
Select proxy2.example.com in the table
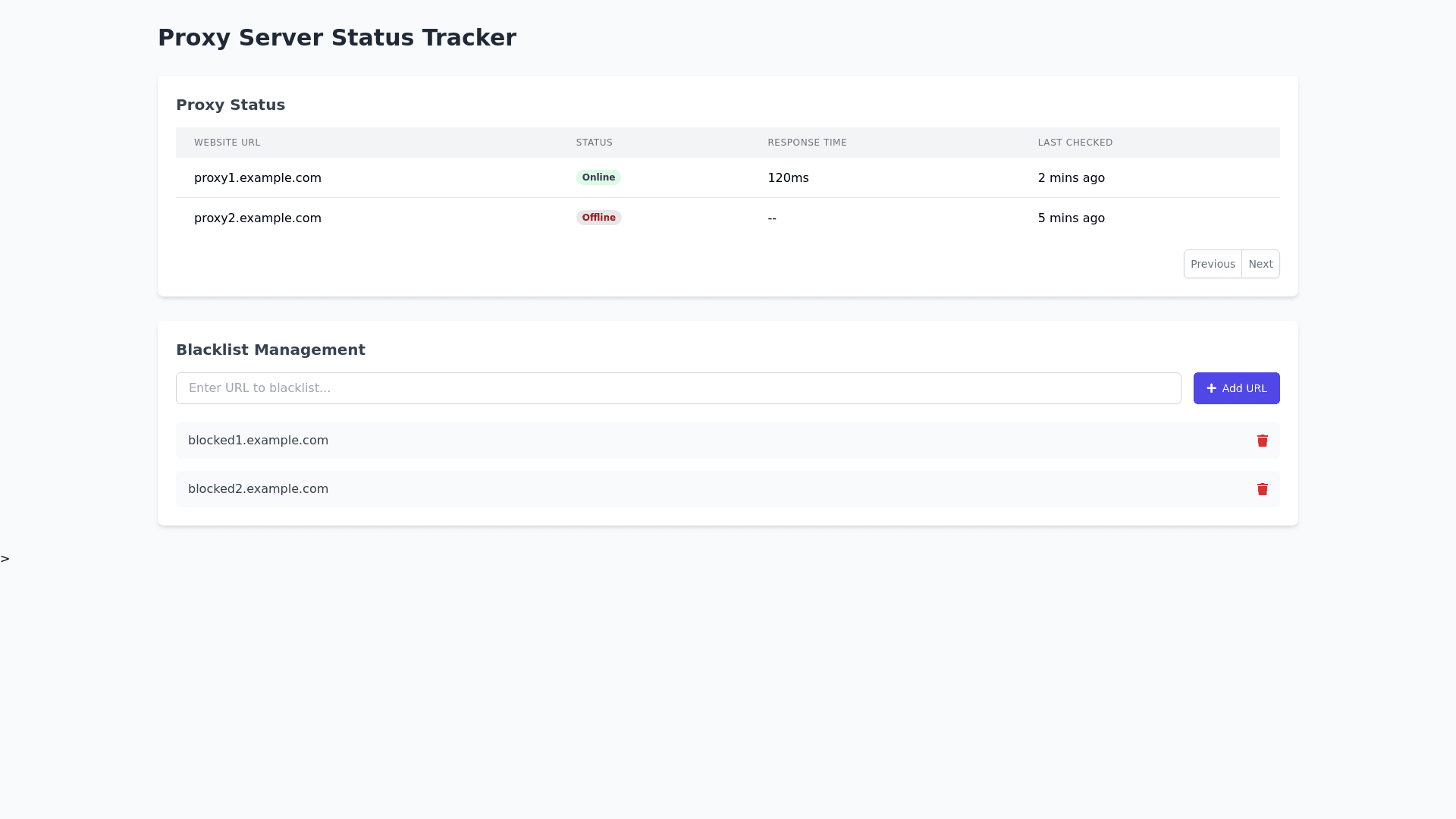(x=258, y=218)
